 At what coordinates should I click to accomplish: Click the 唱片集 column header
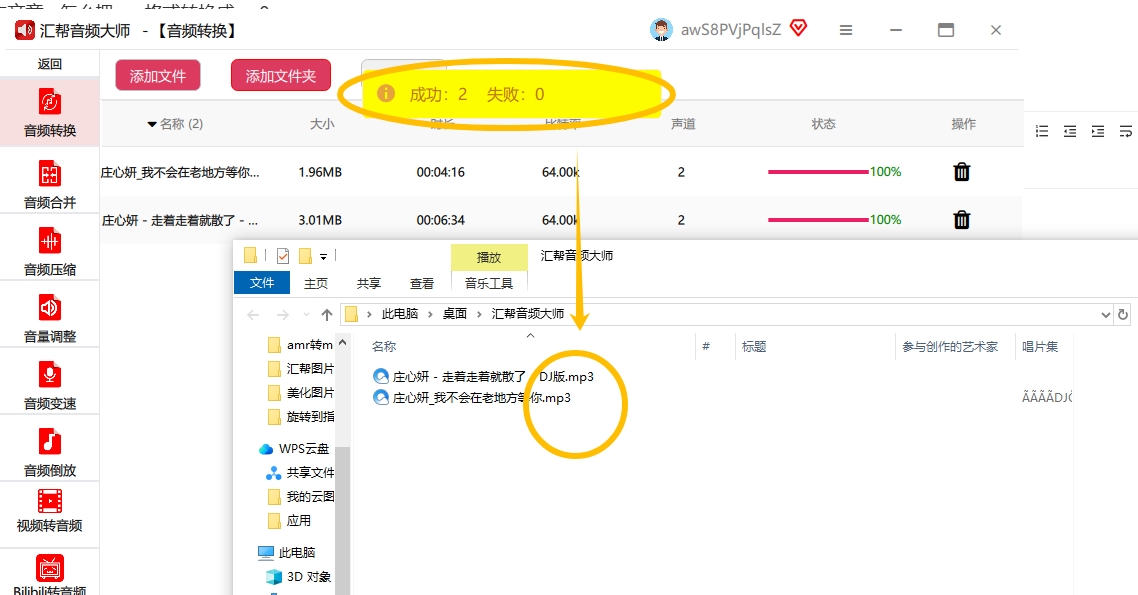tap(1040, 347)
